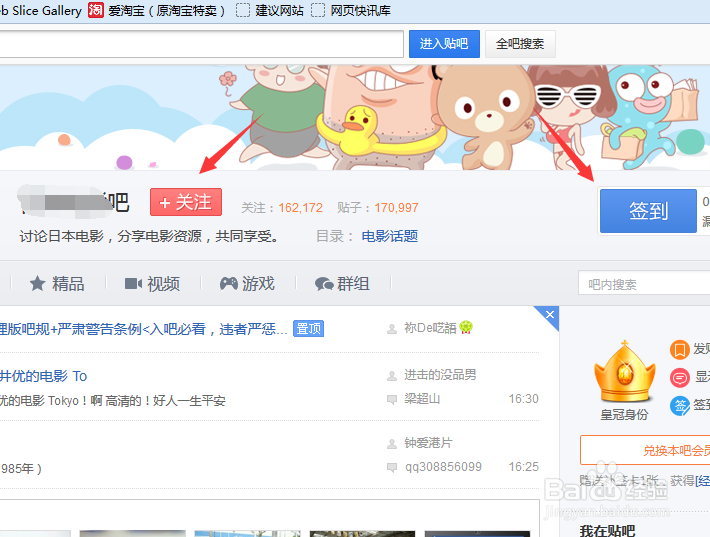Click the Web Slice Gallery bookmark

pos(41,10)
